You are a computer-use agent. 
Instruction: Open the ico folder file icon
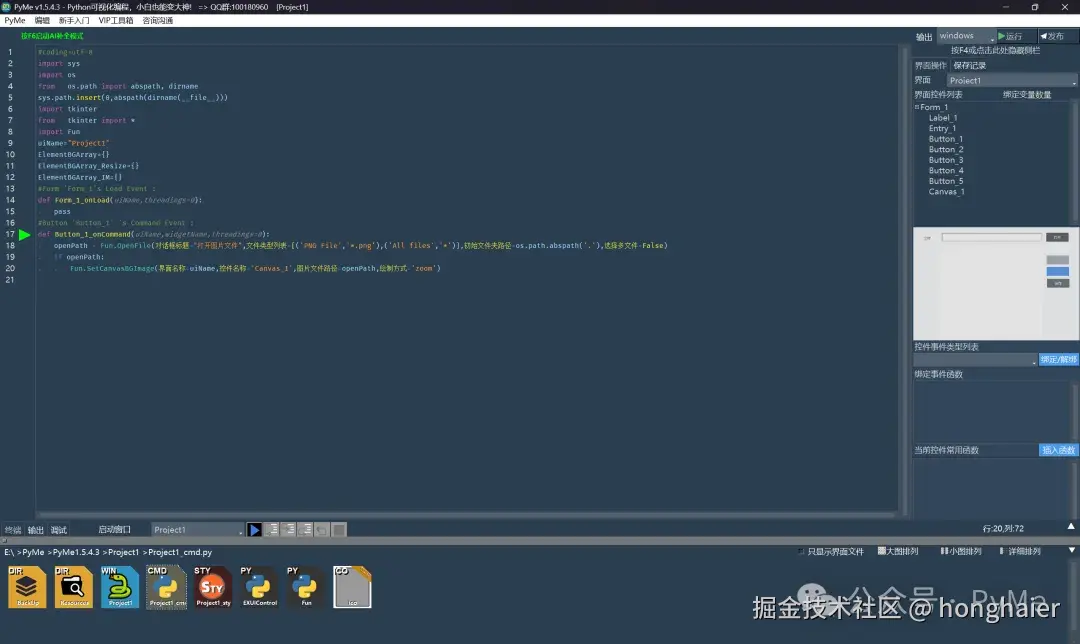tap(352, 587)
